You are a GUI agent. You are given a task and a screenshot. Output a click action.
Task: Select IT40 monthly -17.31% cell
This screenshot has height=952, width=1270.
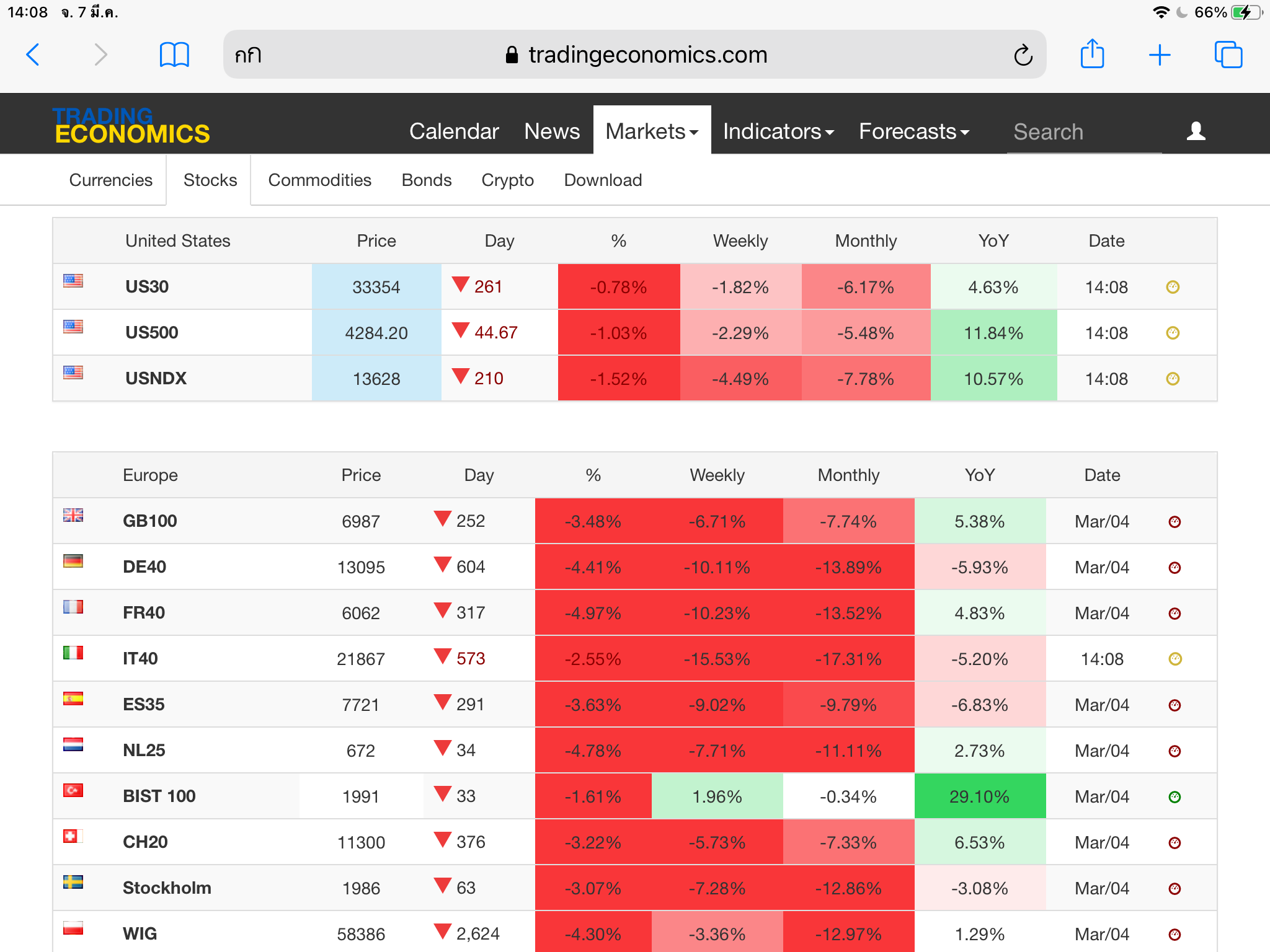pos(848,659)
